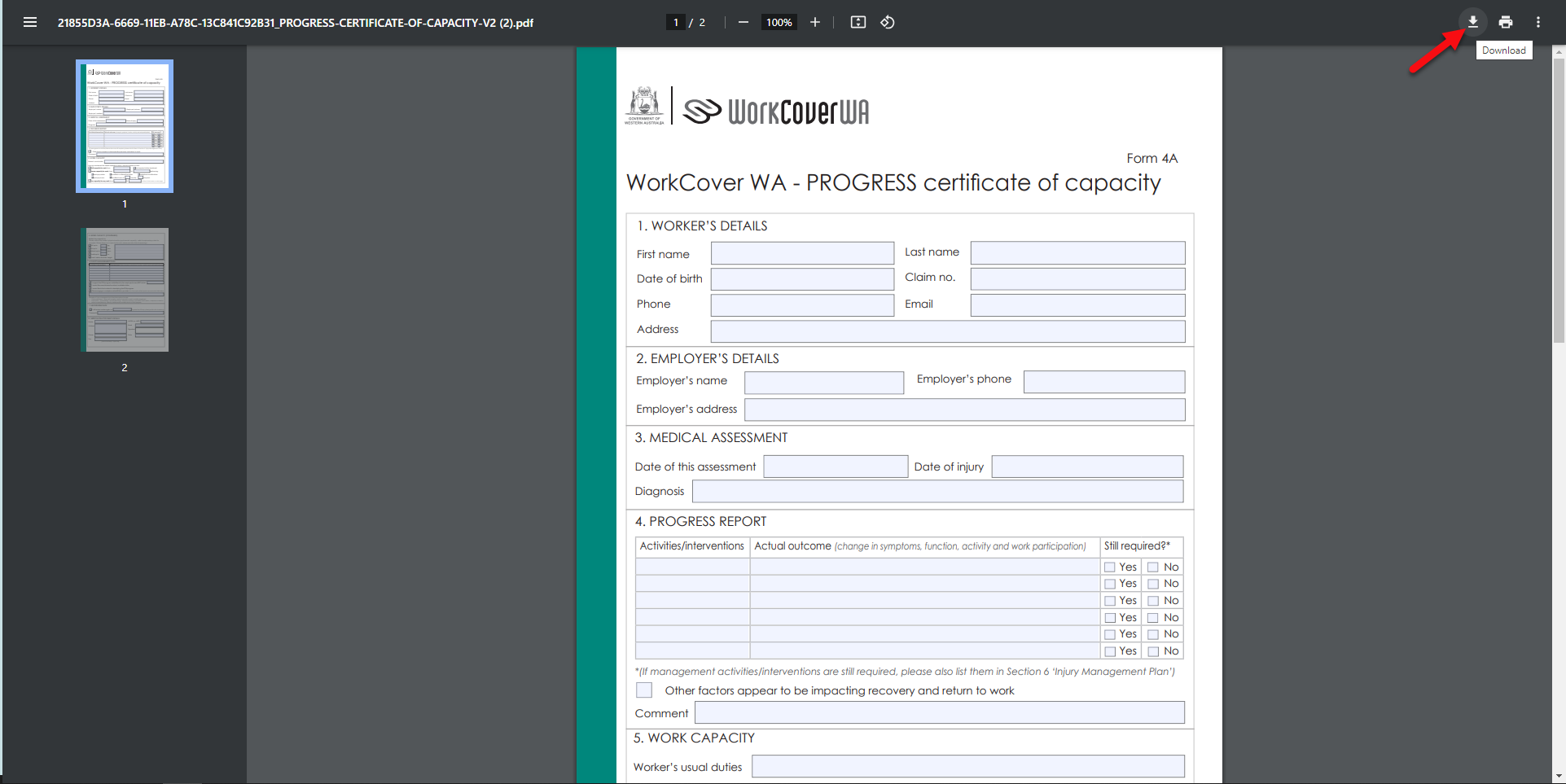Tick 'Other factors appear to be impacting recovery' checkbox

[x=644, y=690]
